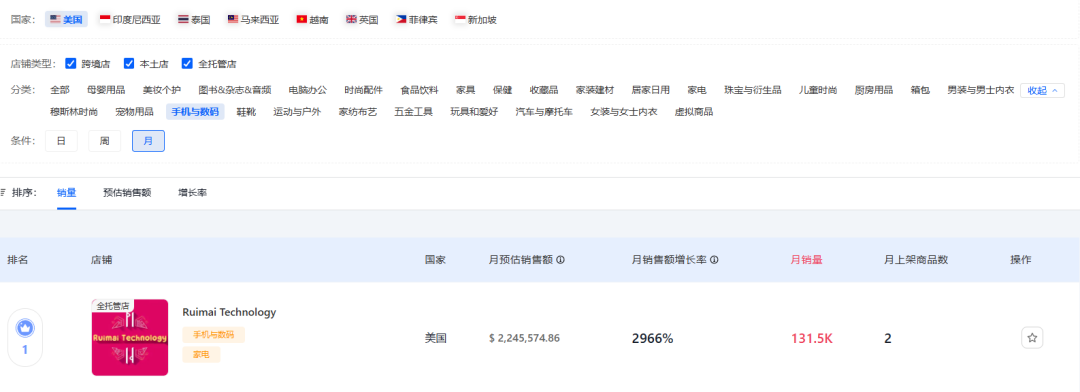Choose the 家装建材 category
The width and height of the screenshot is (1080, 392).
[595, 90]
